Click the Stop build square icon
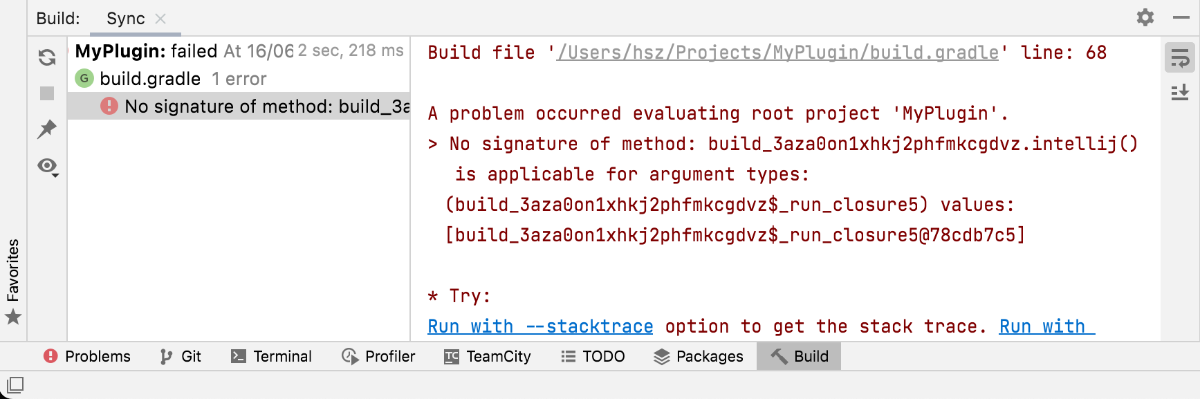 tap(47, 93)
